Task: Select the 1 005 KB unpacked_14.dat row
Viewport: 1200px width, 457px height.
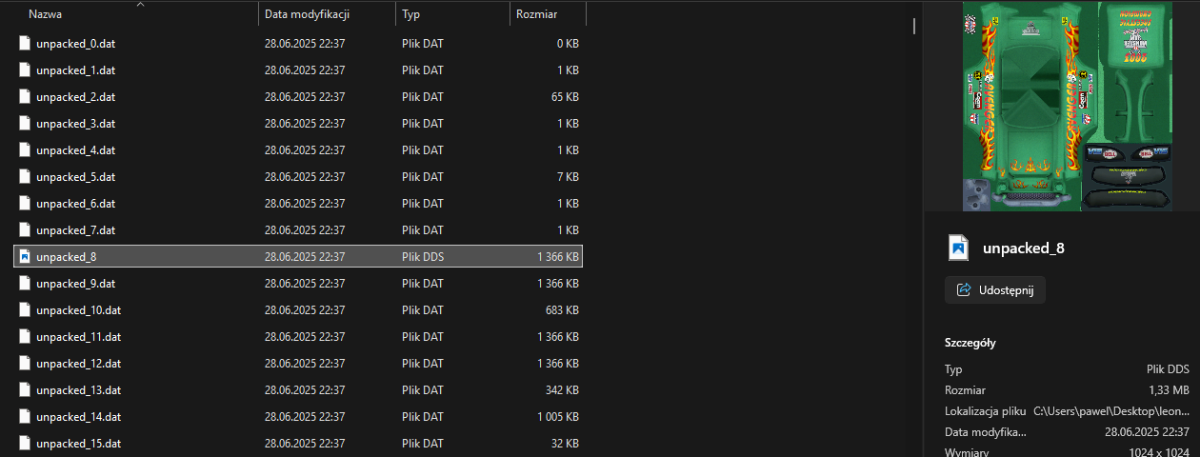Action: click(298, 416)
